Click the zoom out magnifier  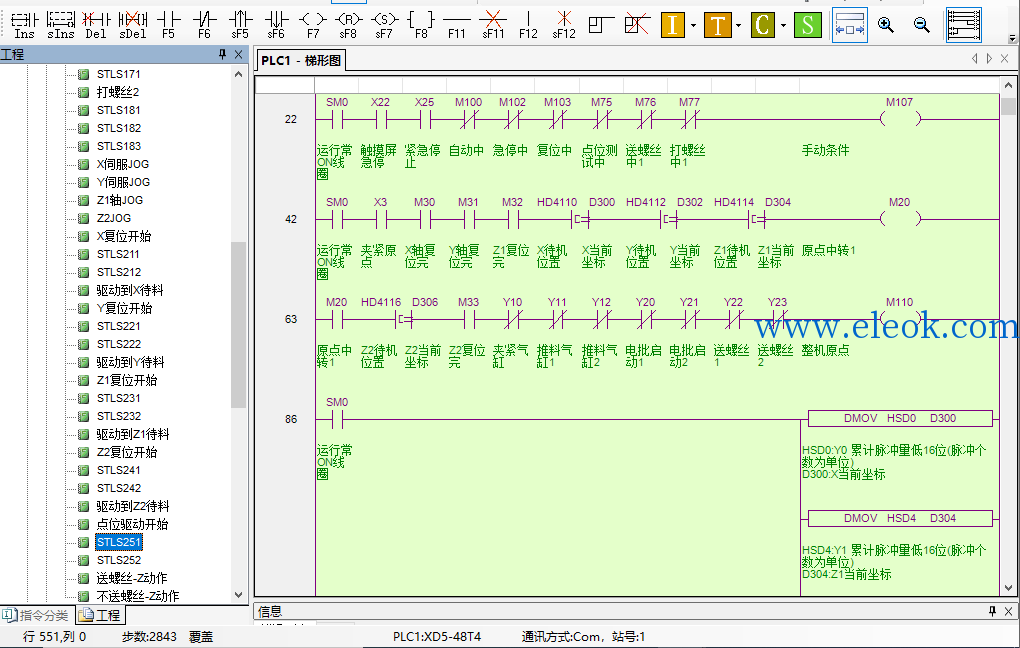pos(922,25)
